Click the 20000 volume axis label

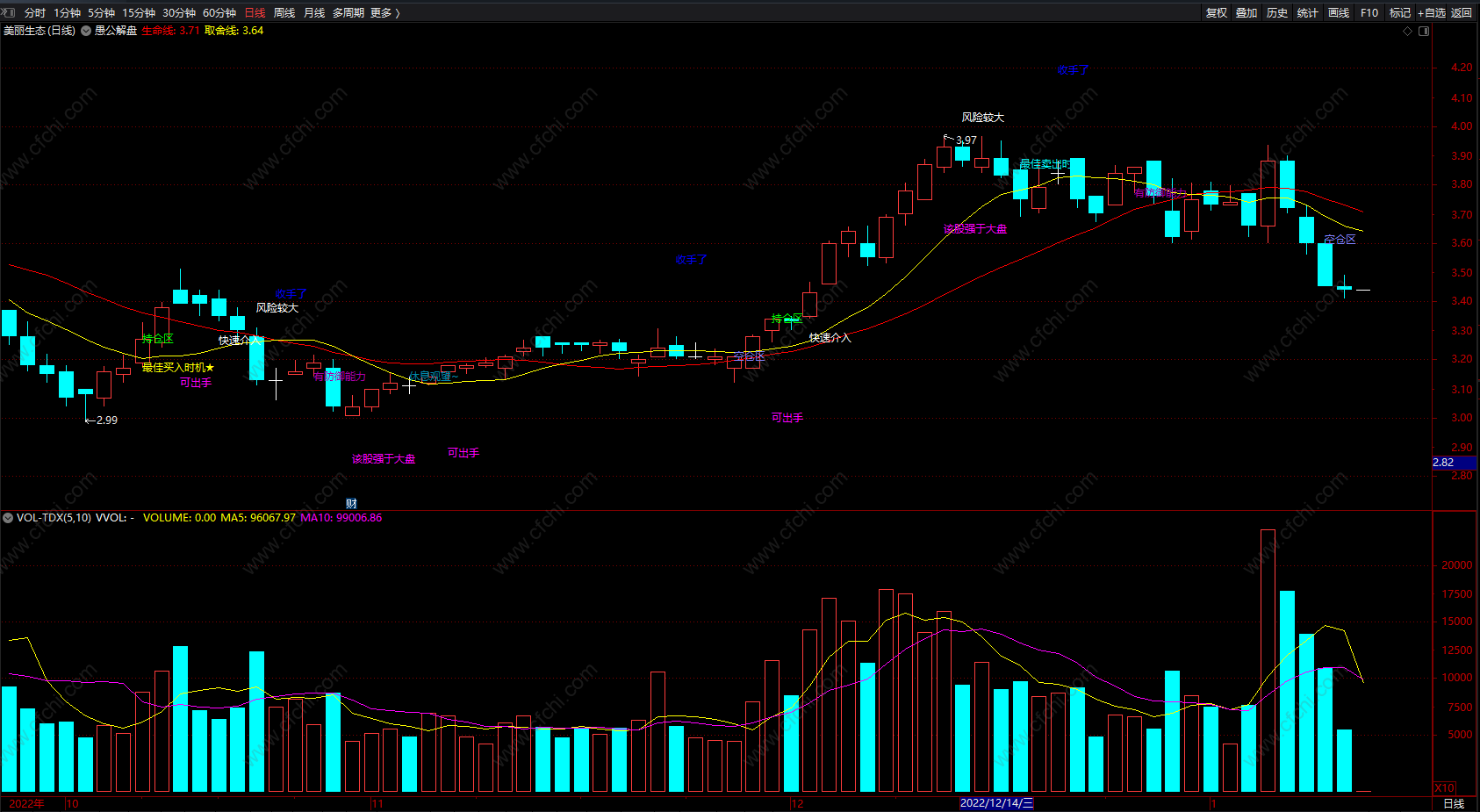[x=1457, y=565]
